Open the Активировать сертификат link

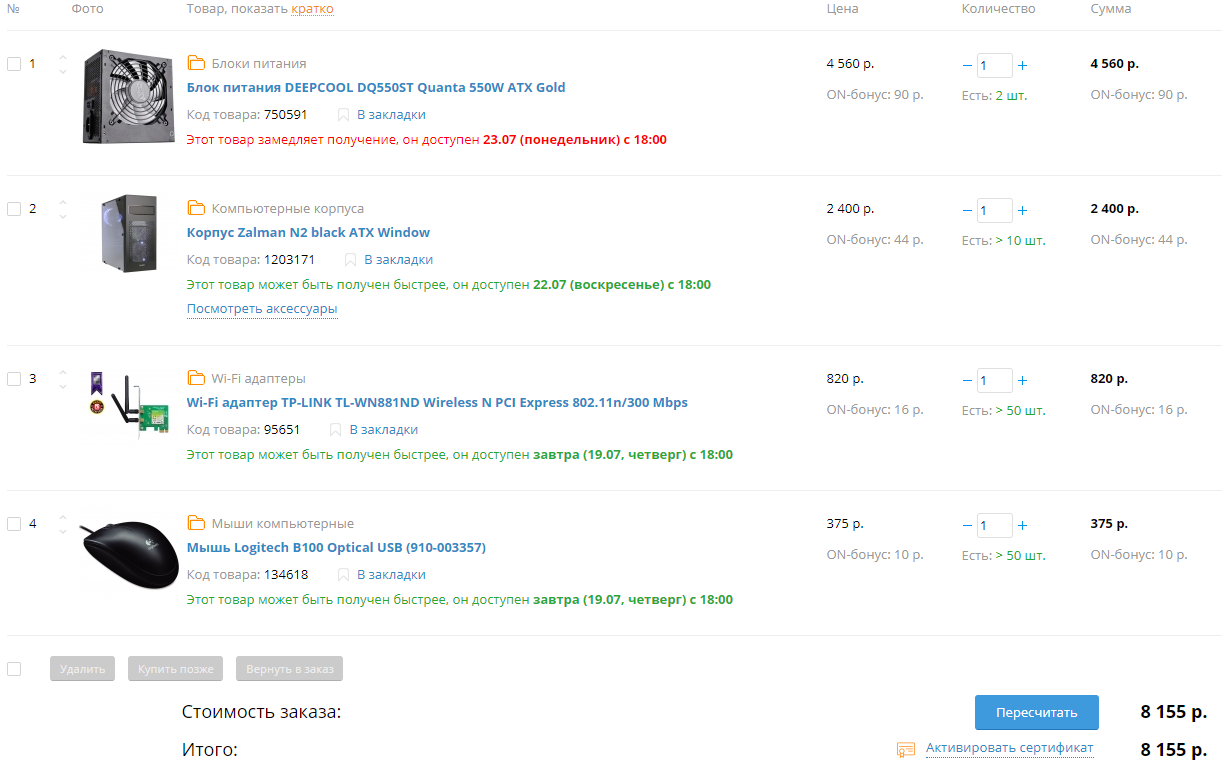(x=1009, y=748)
